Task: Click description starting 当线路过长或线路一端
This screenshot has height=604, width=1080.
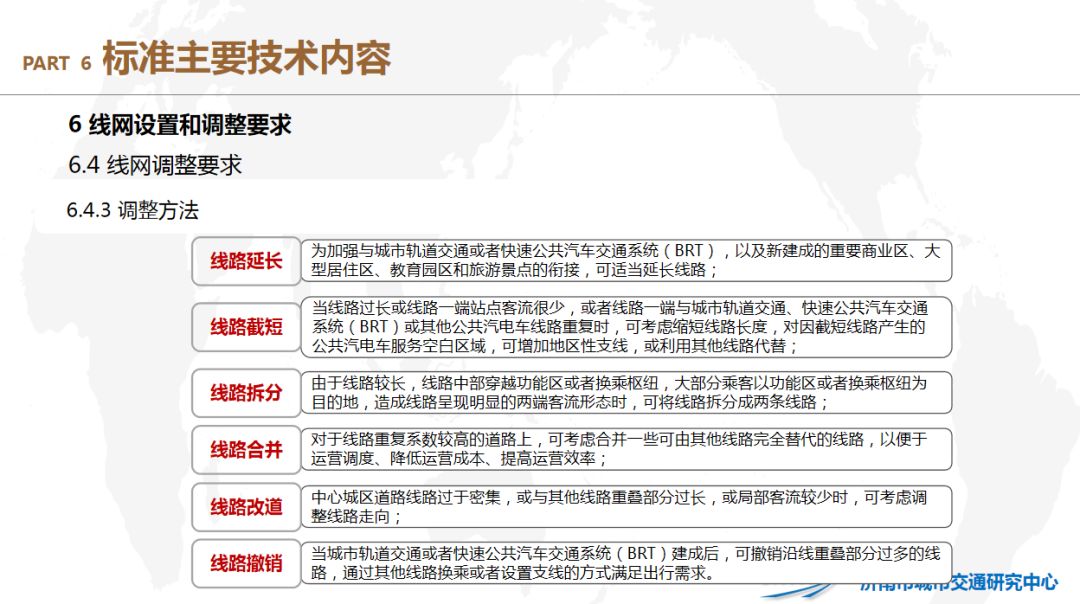Action: click(626, 327)
